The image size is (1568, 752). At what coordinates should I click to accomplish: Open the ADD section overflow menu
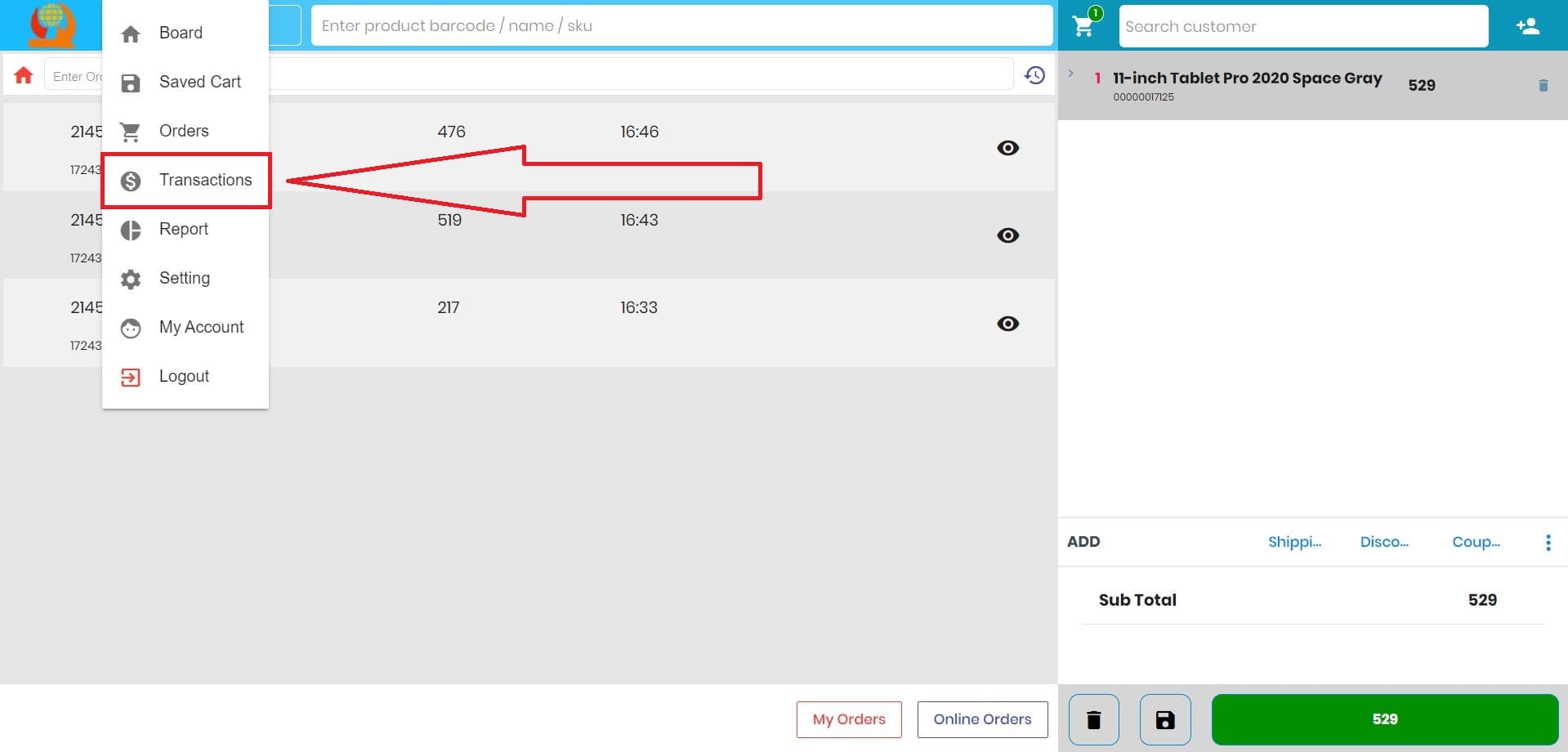point(1548,541)
